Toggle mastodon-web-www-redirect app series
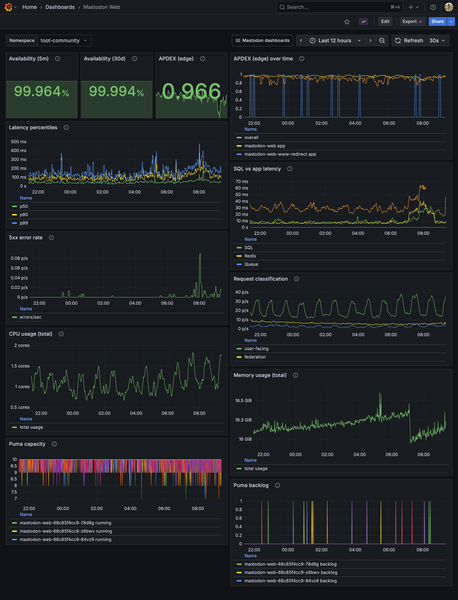 tap(280, 154)
